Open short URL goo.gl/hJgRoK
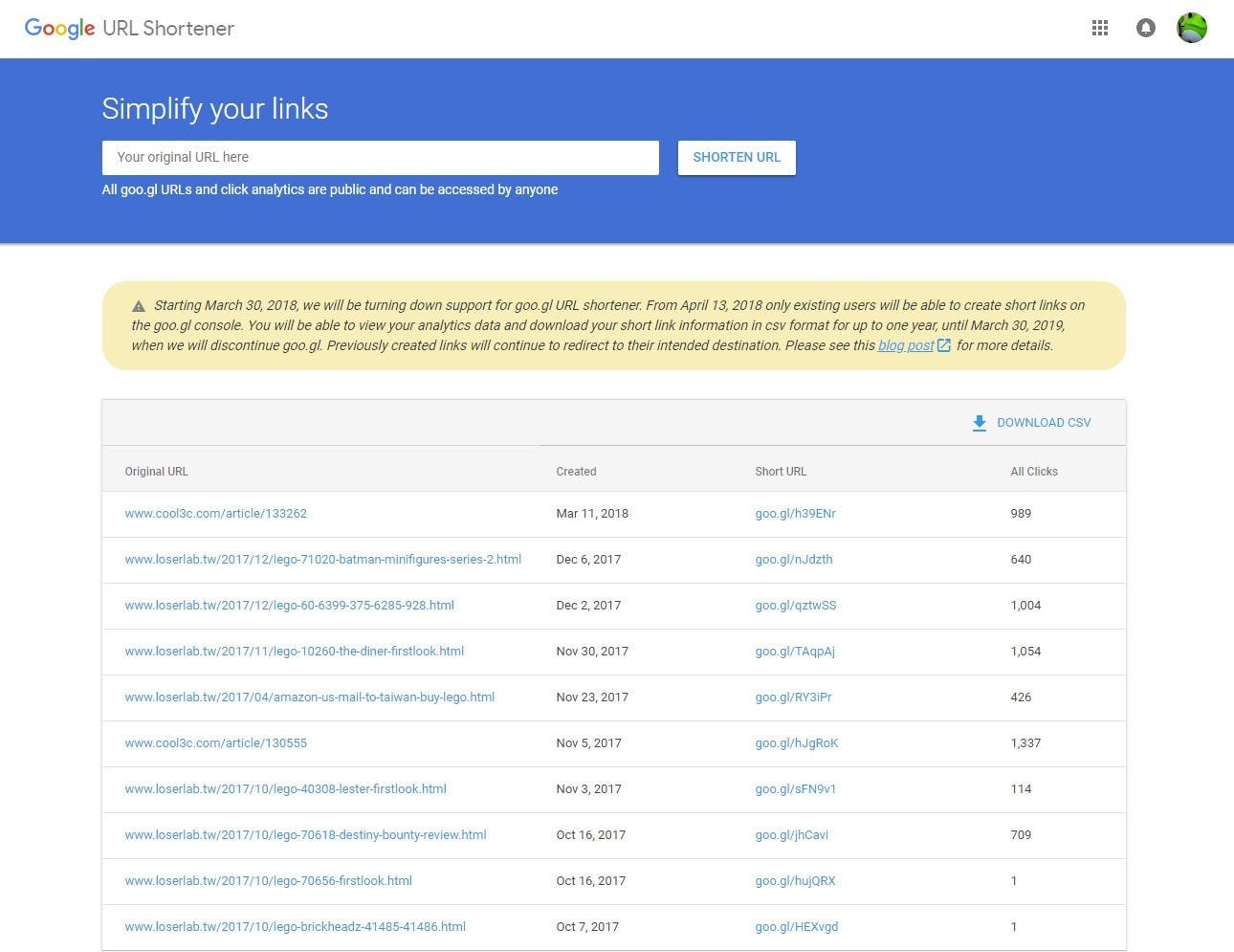Screen dimensions: 1234x952 (796, 743)
